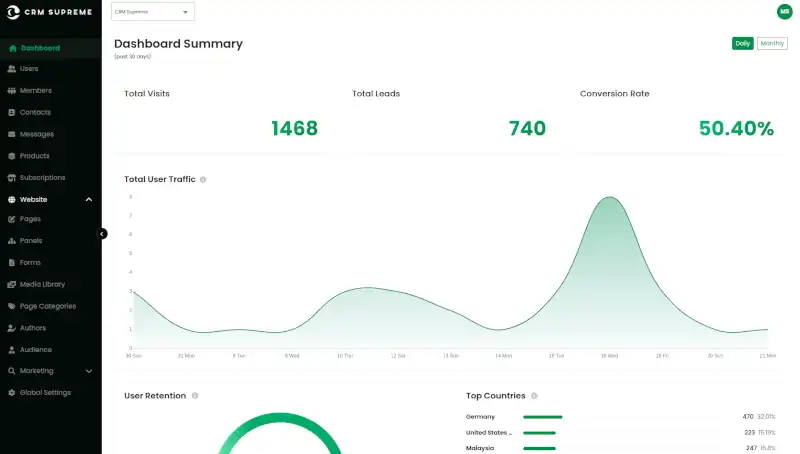The image size is (800, 454).
Task: Open the Audience link in sidebar
Action: click(x=36, y=349)
